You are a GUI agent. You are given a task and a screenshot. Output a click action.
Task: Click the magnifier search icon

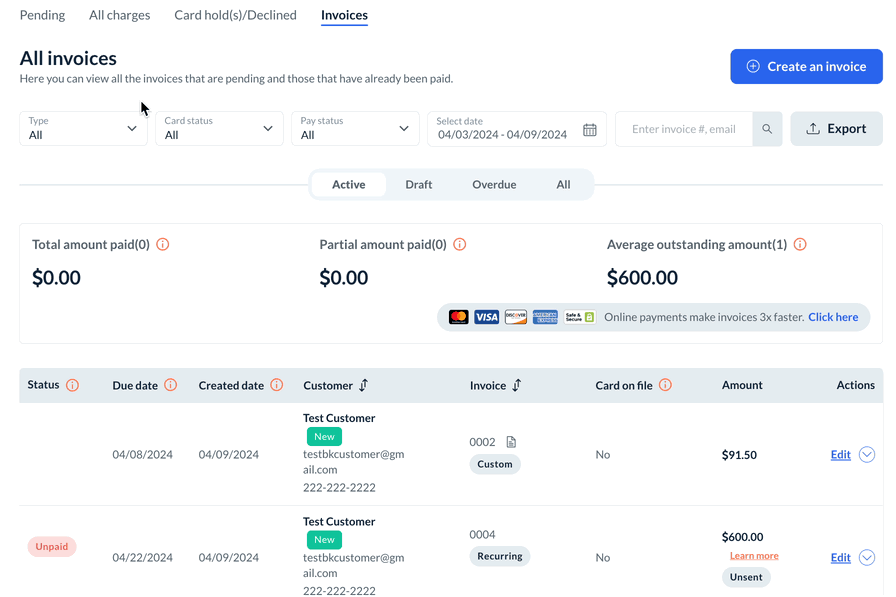[x=767, y=129]
